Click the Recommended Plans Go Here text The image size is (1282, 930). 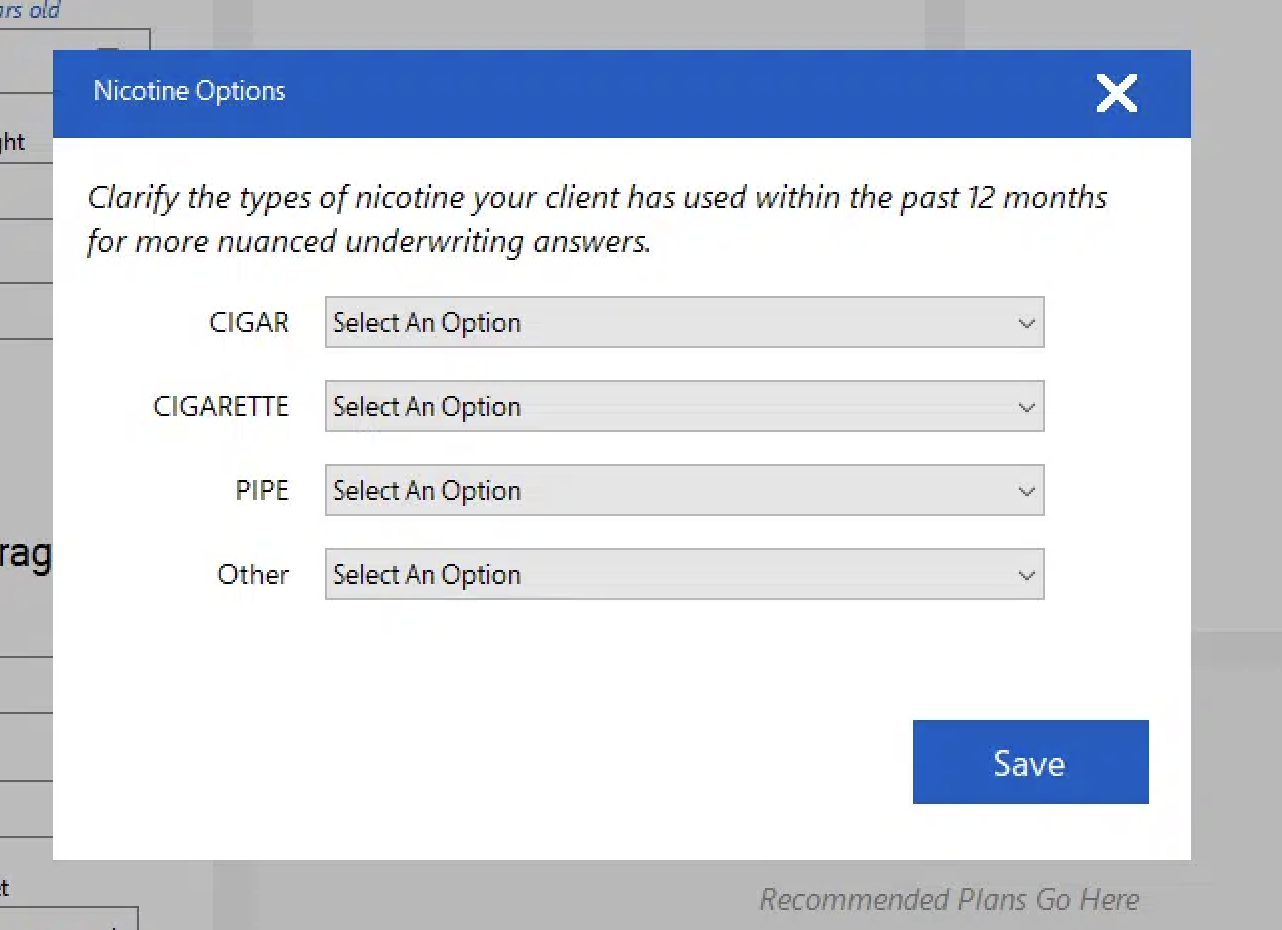(949, 899)
